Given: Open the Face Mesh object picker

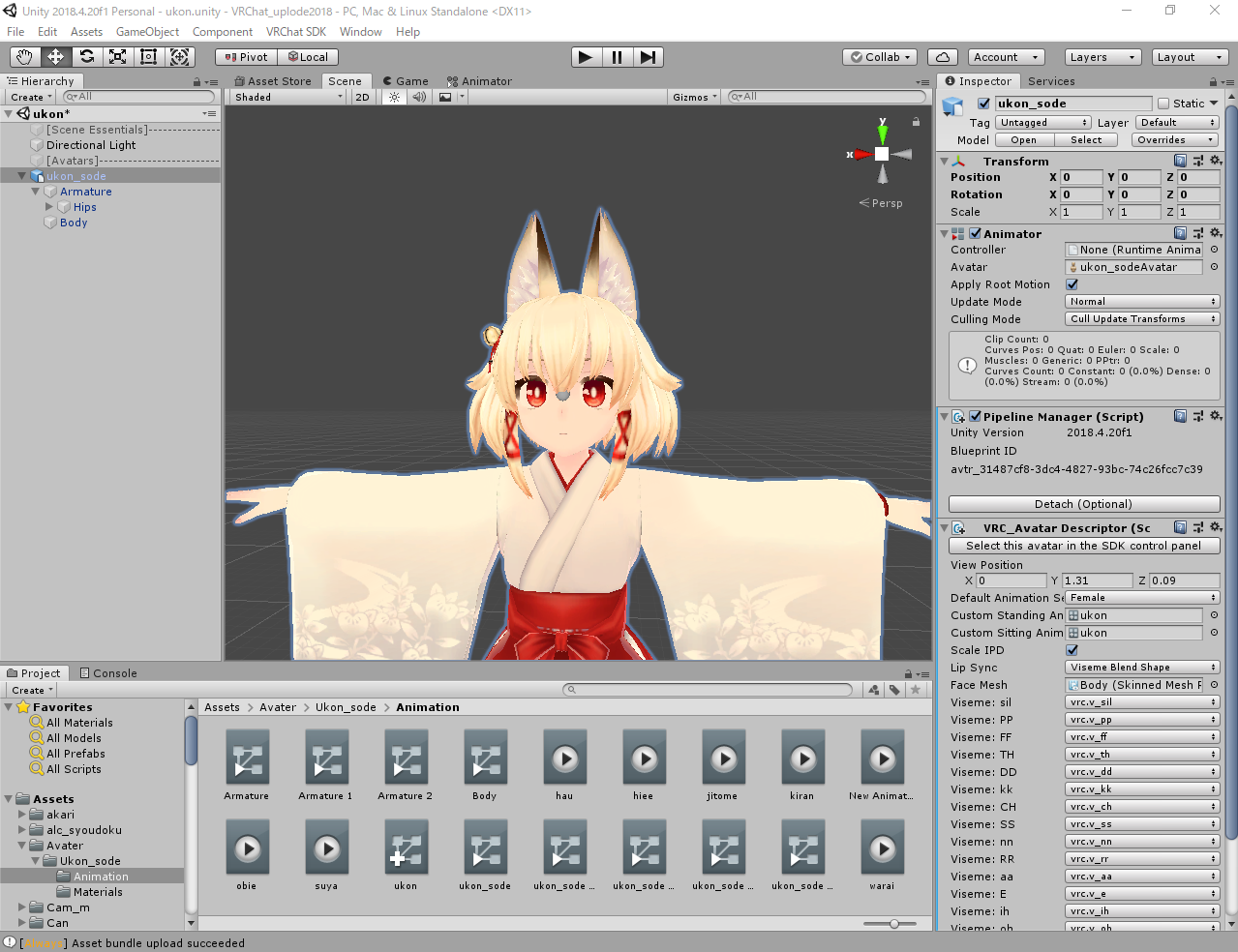Looking at the screenshot, I should coord(1214,685).
